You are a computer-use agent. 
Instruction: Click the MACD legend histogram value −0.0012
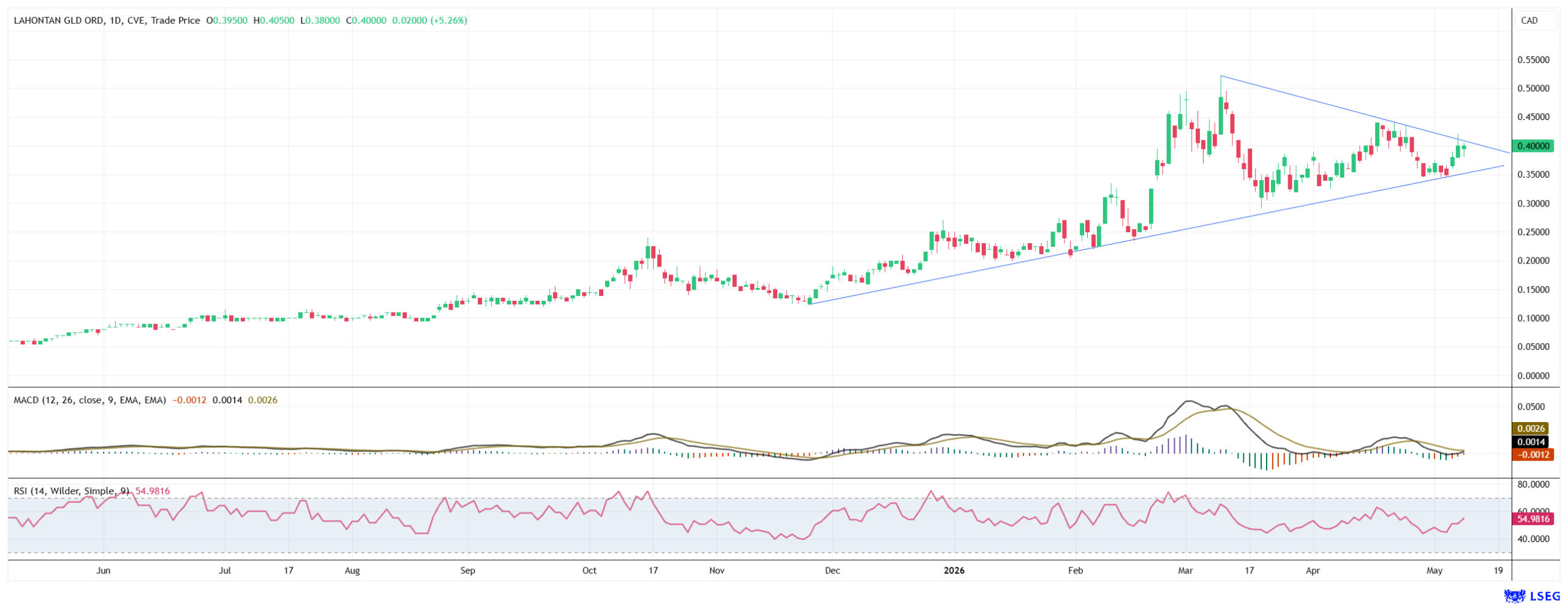(x=189, y=400)
